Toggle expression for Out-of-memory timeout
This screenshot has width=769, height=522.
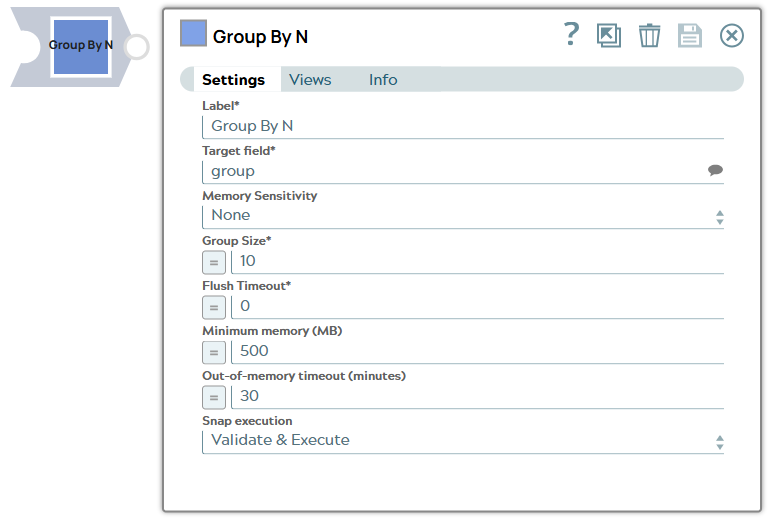pyautogui.click(x=214, y=397)
